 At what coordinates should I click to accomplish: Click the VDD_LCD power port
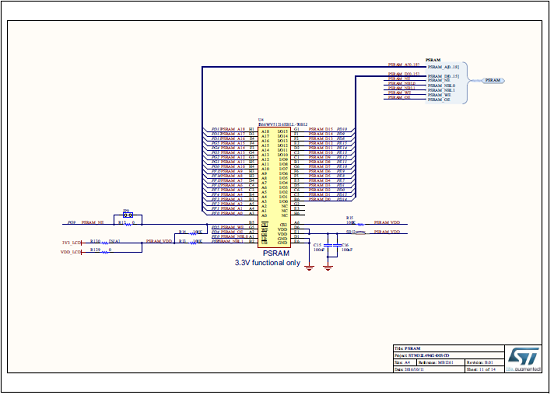click(x=71, y=252)
